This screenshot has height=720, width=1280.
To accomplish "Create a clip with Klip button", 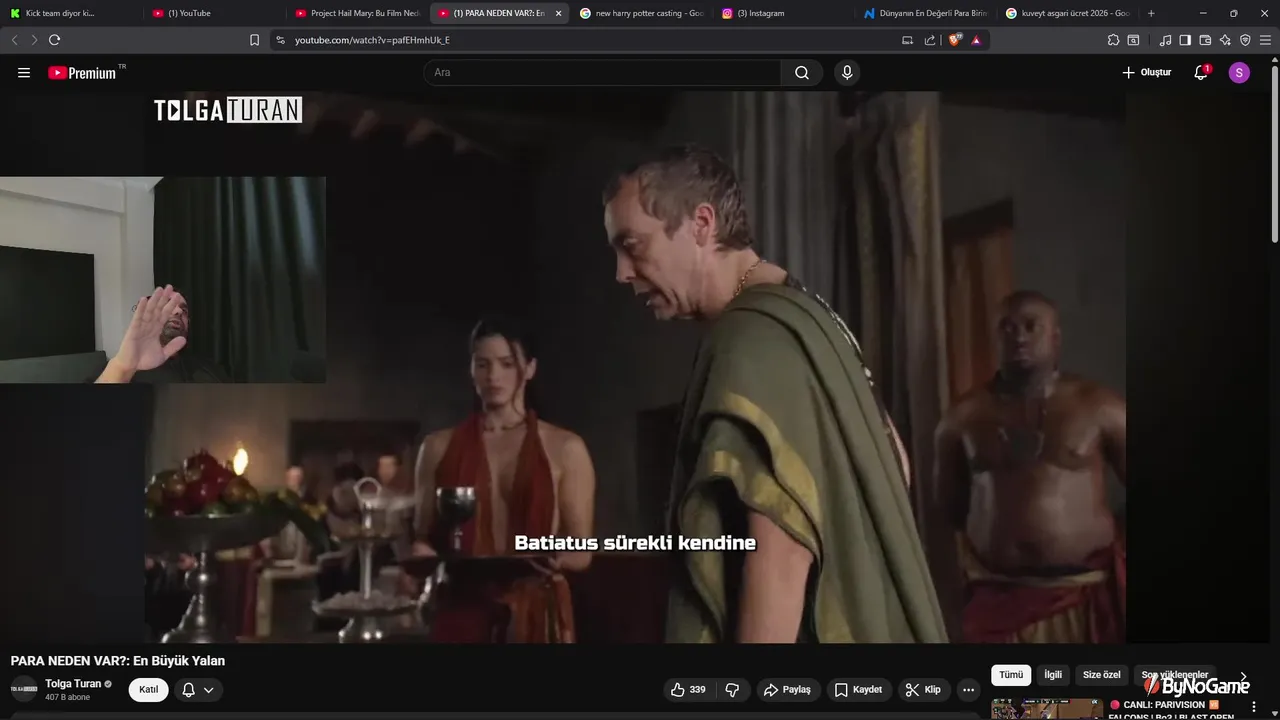I will tap(923, 689).
